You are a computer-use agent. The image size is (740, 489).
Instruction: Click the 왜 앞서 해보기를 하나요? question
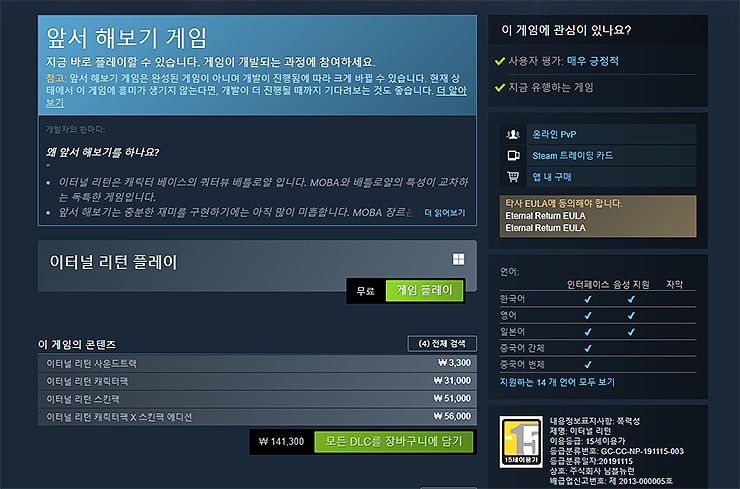pyautogui.click(x=102, y=152)
